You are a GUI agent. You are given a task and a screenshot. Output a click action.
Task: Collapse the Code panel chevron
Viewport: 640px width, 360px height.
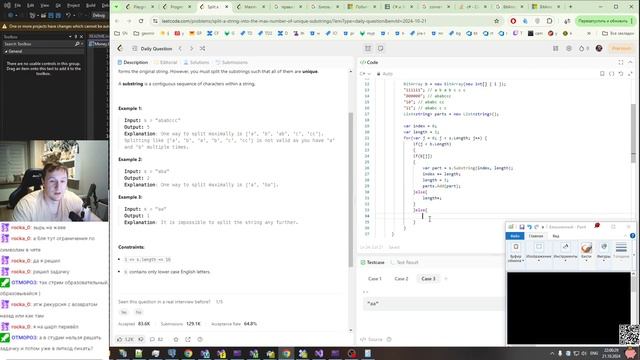click(x=630, y=62)
